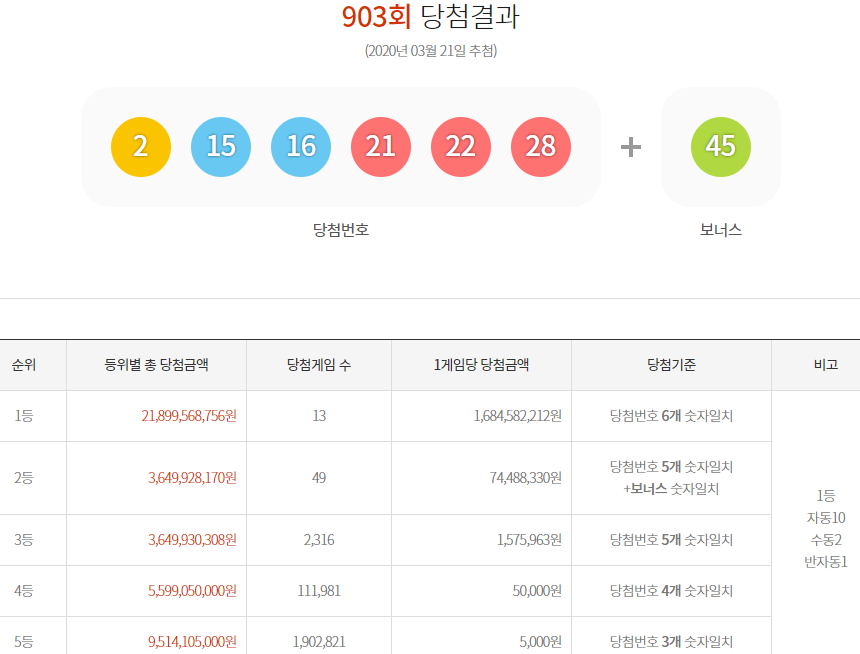Viewport: 860px width, 654px height.
Task: Click the 반자동1 remark text
Action: 826,562
